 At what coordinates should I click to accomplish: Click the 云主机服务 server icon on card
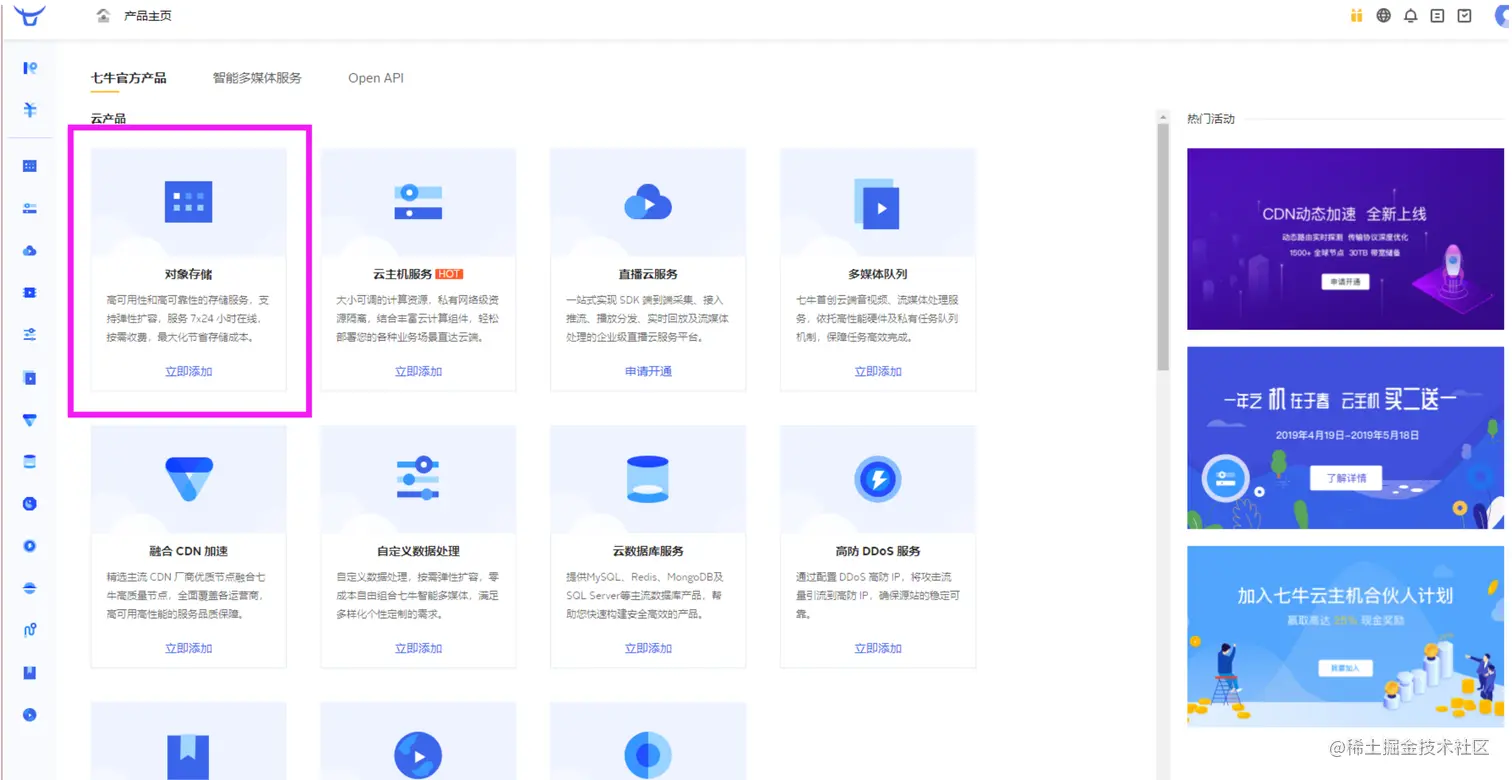[x=418, y=202]
